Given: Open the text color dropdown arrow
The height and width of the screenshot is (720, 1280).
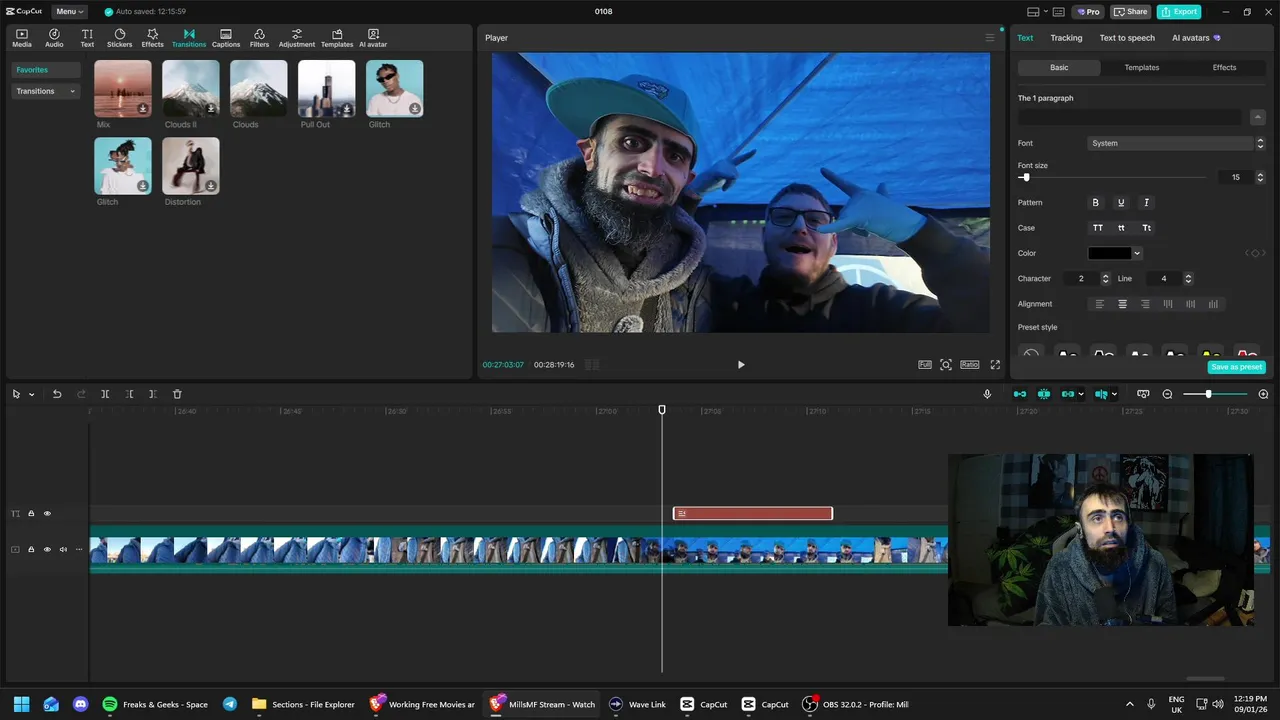Looking at the screenshot, I should pos(1137,253).
